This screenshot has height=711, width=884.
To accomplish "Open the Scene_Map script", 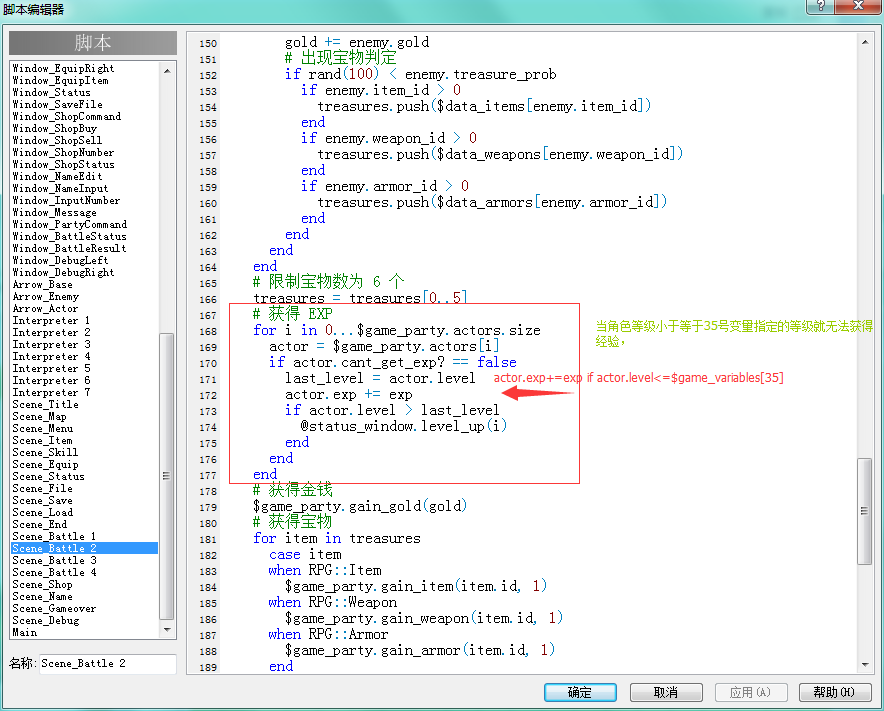I will 39,417.
